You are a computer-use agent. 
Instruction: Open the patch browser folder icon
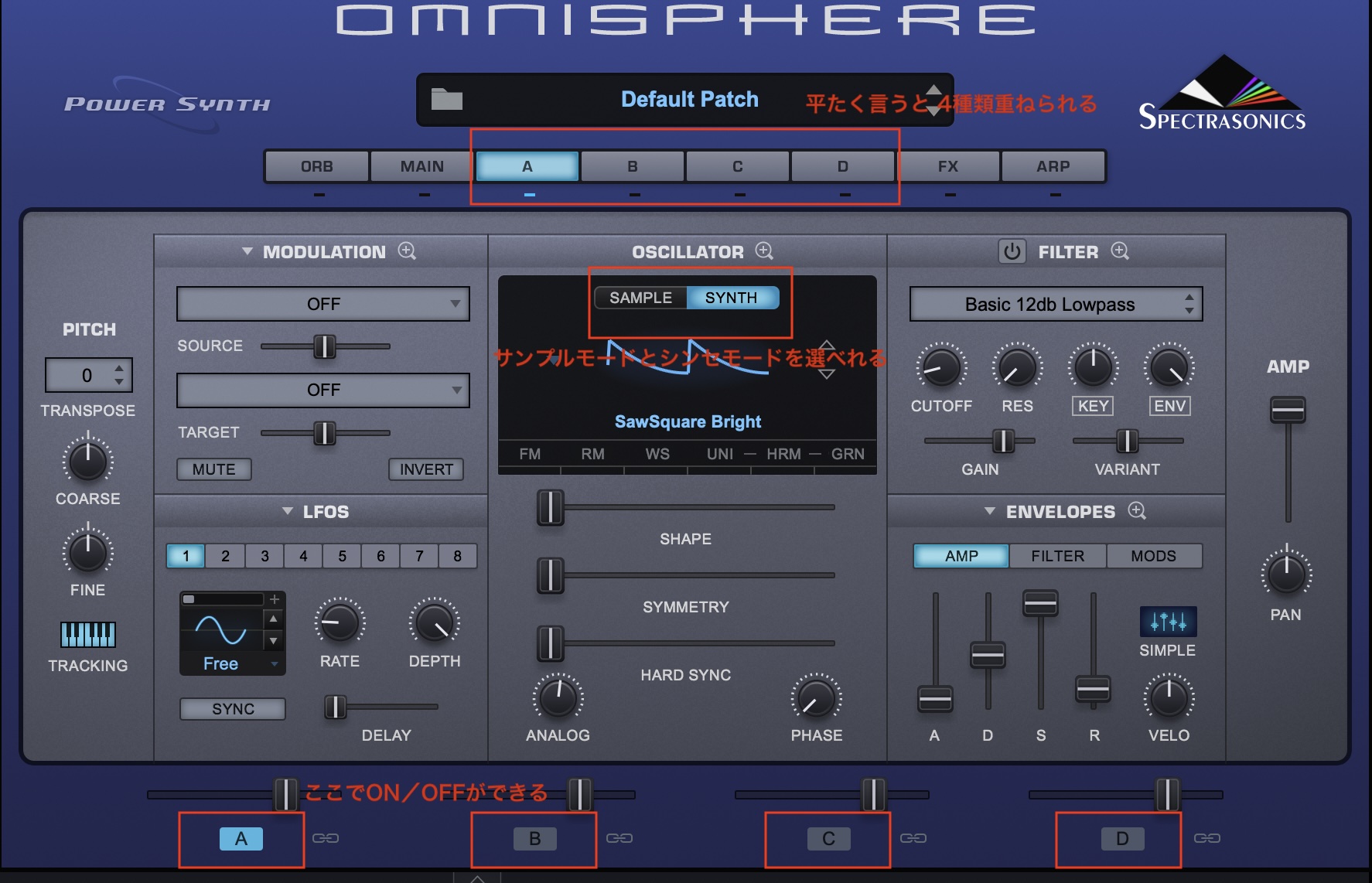[446, 99]
